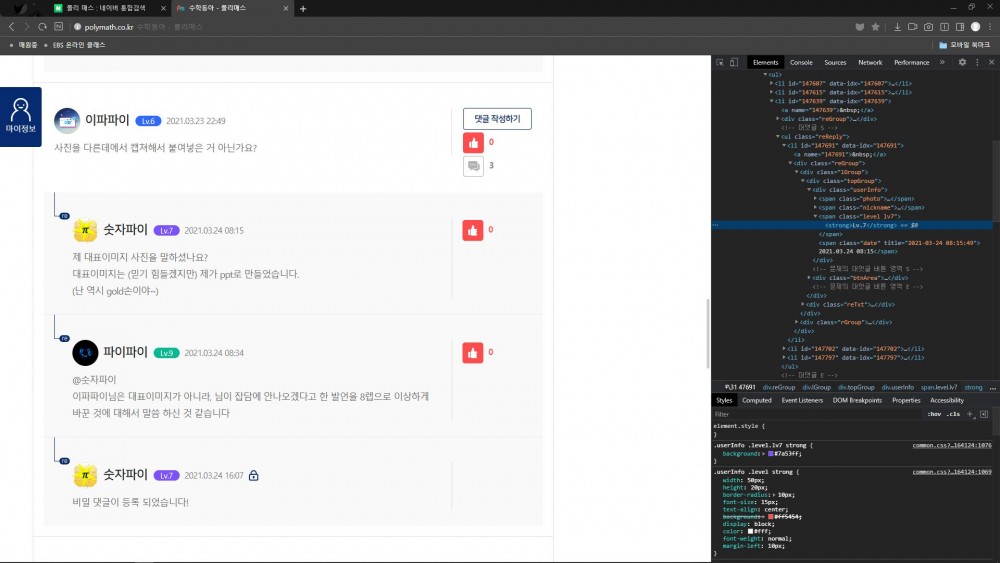Viewport: 1000px width, 563px height.
Task: Switch to the Console tab
Action: (801, 62)
